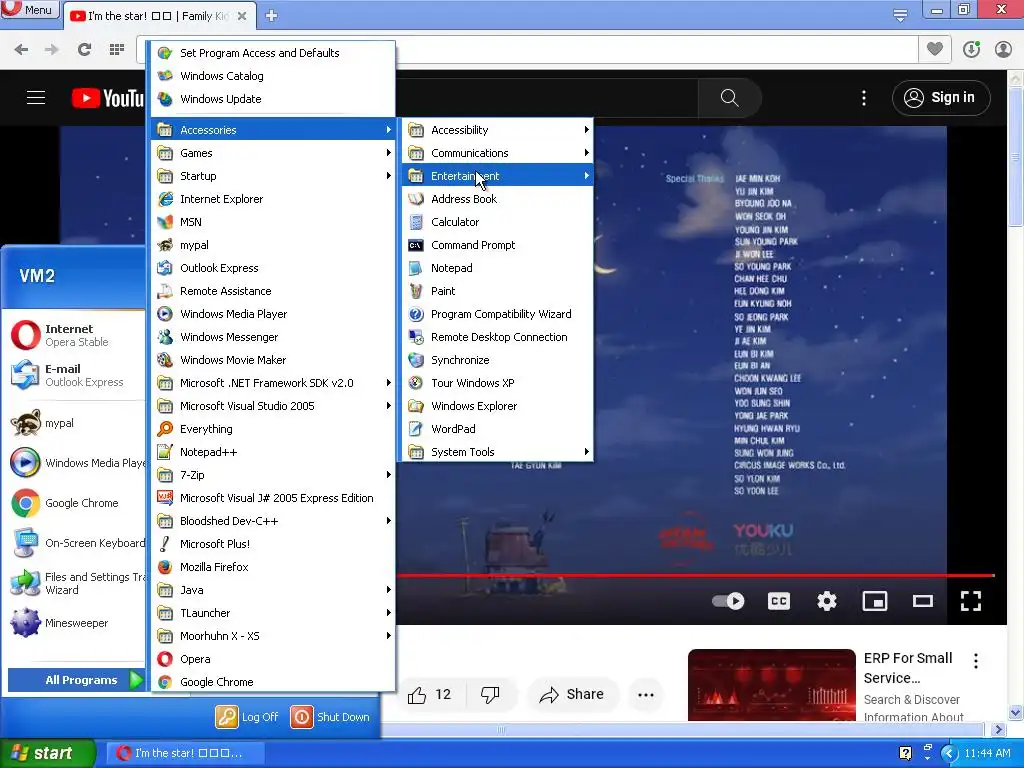Dislike the YouTube video
Viewport: 1024px width, 768px height.
pos(490,695)
